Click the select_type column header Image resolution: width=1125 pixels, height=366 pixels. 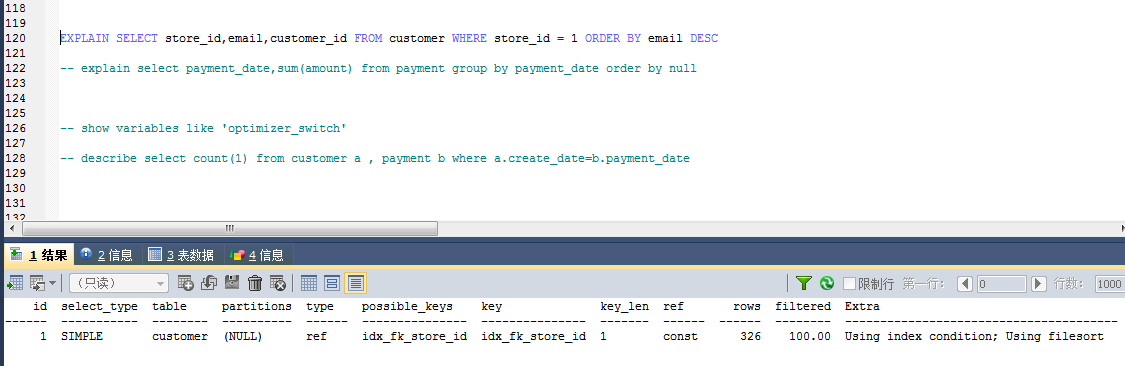99,306
